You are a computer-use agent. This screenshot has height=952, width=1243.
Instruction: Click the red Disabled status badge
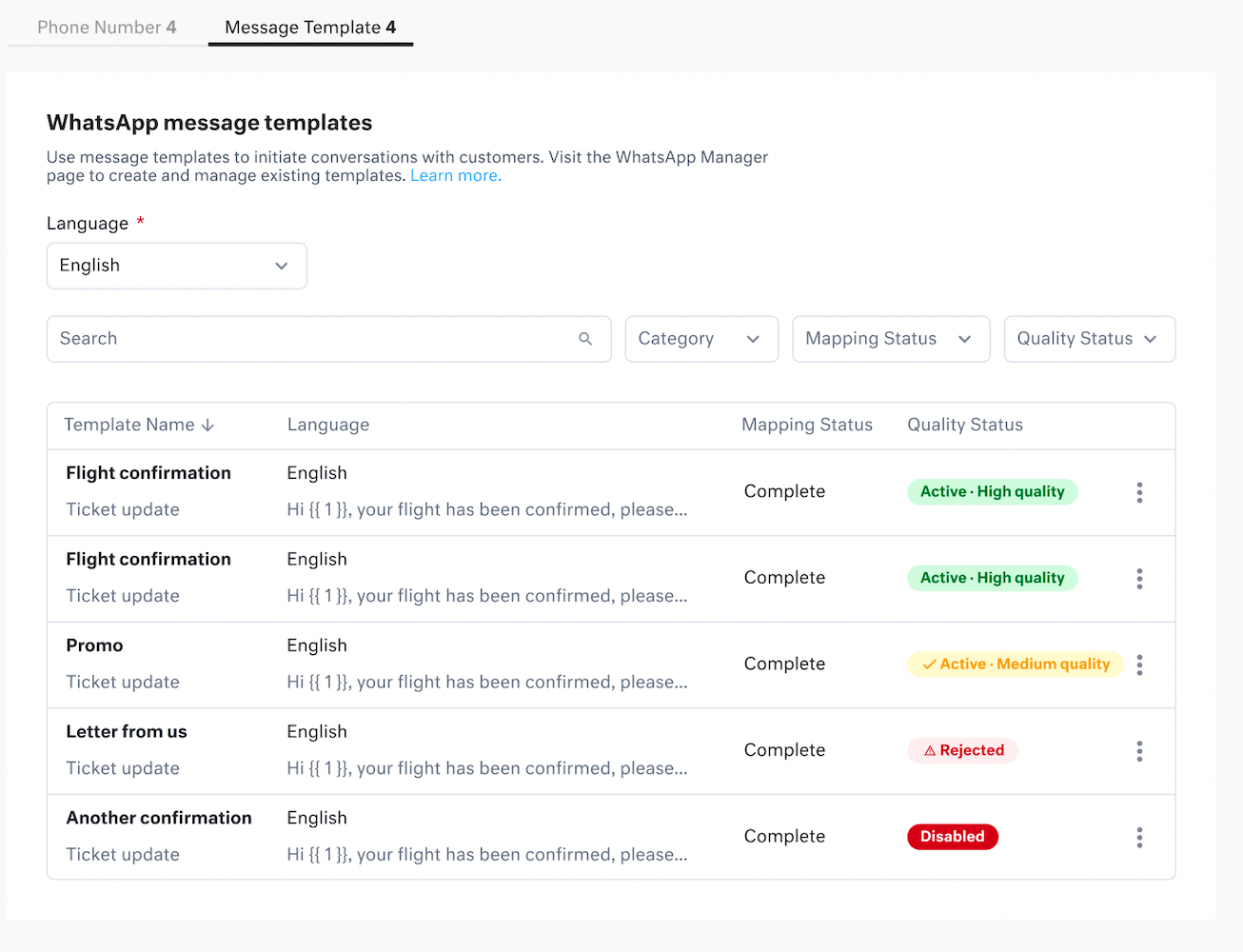(952, 837)
